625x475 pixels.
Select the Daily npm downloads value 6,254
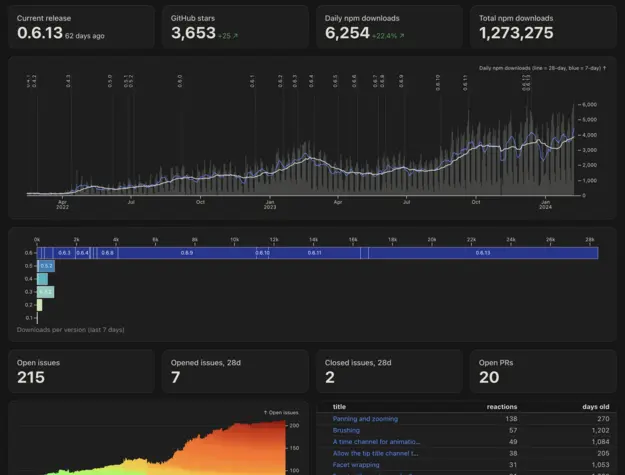349,33
